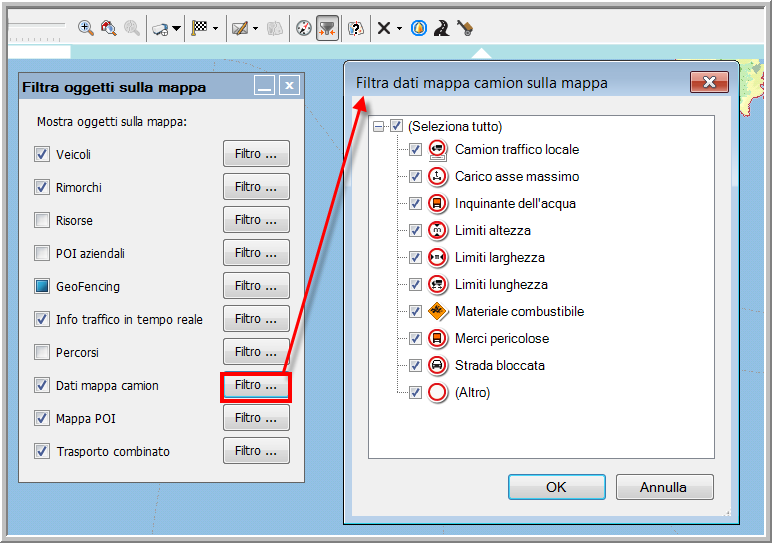Click the vehicle locate toolbar icon

click(161, 29)
